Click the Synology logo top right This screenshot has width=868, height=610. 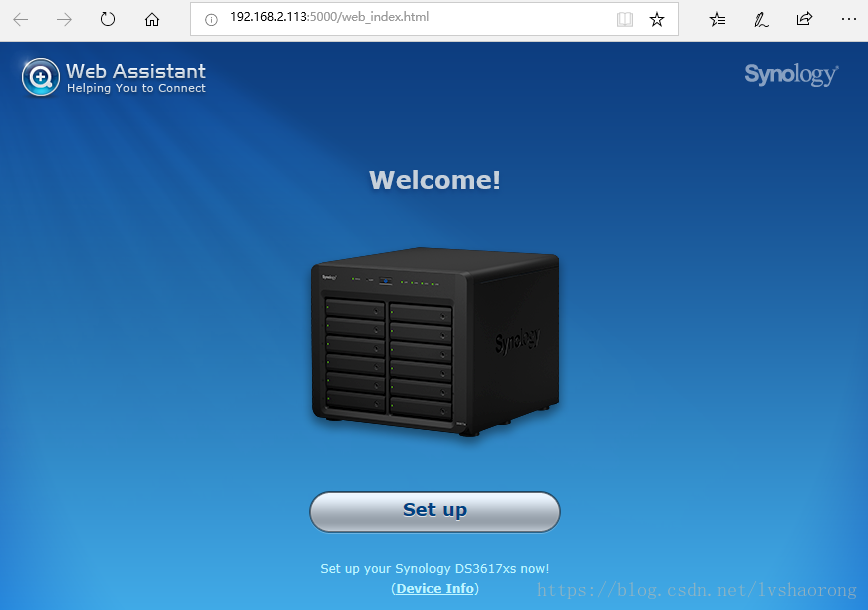coord(792,75)
